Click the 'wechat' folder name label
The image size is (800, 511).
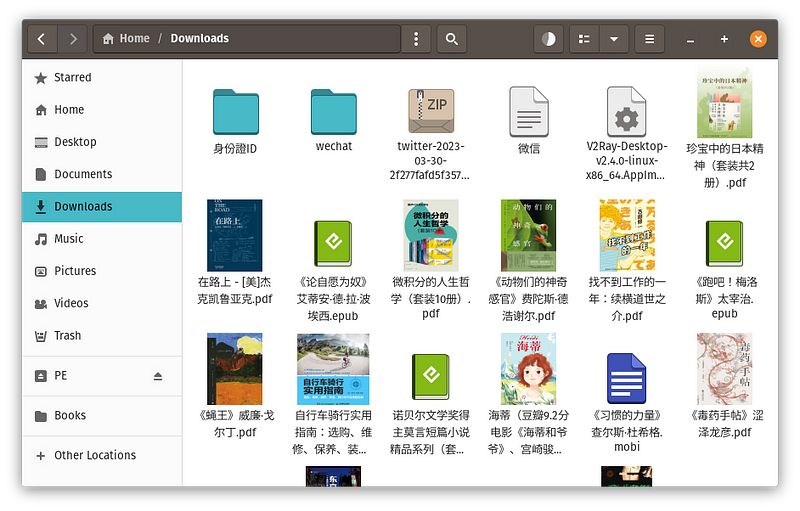[x=334, y=146]
